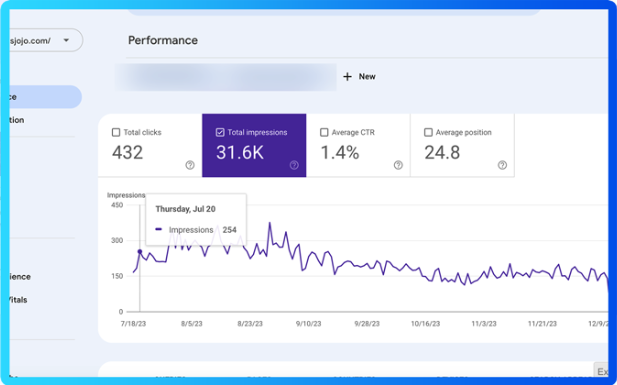Click the 1.4% average CTR value
617x385 pixels.
point(340,153)
